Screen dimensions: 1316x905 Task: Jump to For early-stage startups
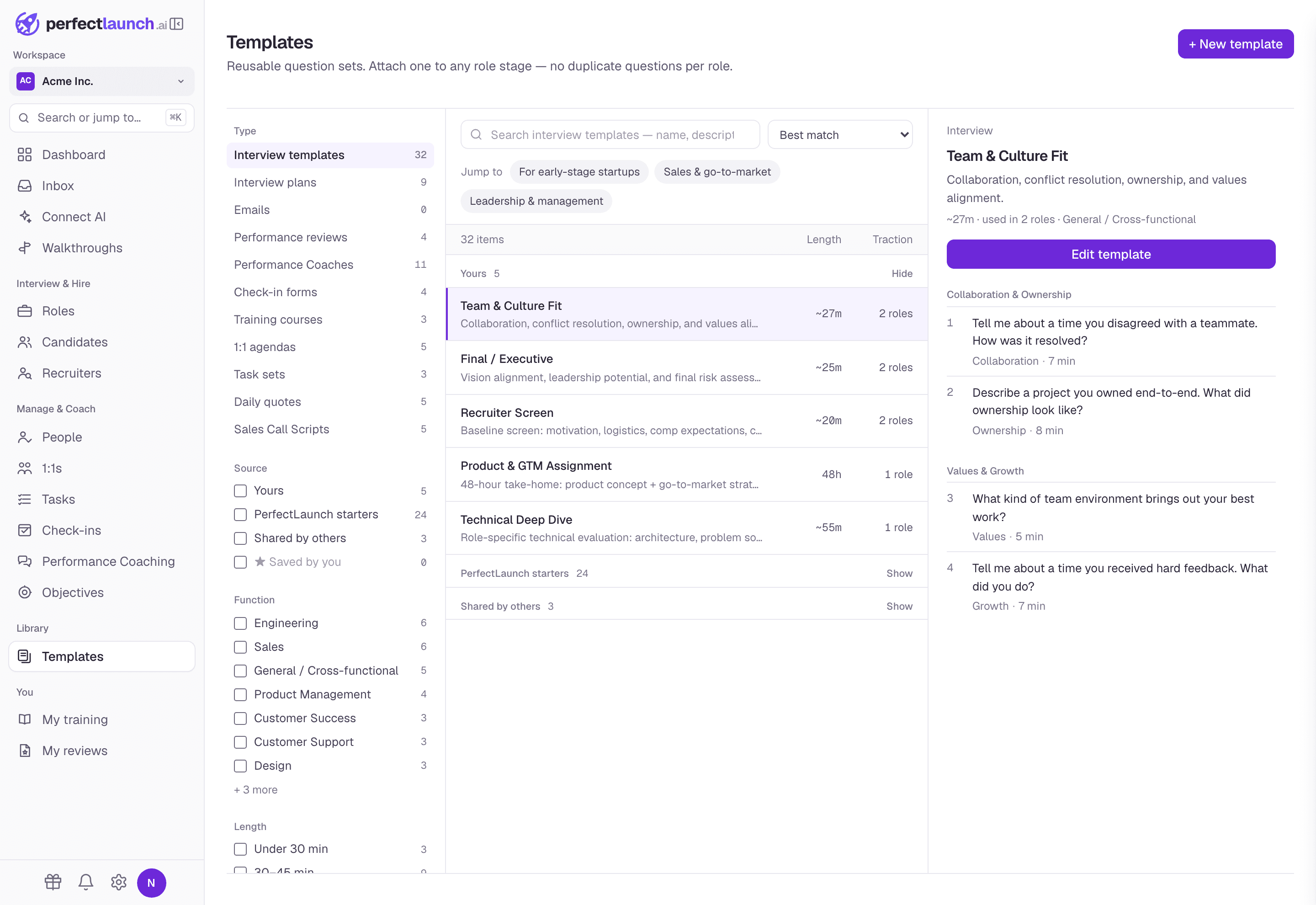[579, 172]
